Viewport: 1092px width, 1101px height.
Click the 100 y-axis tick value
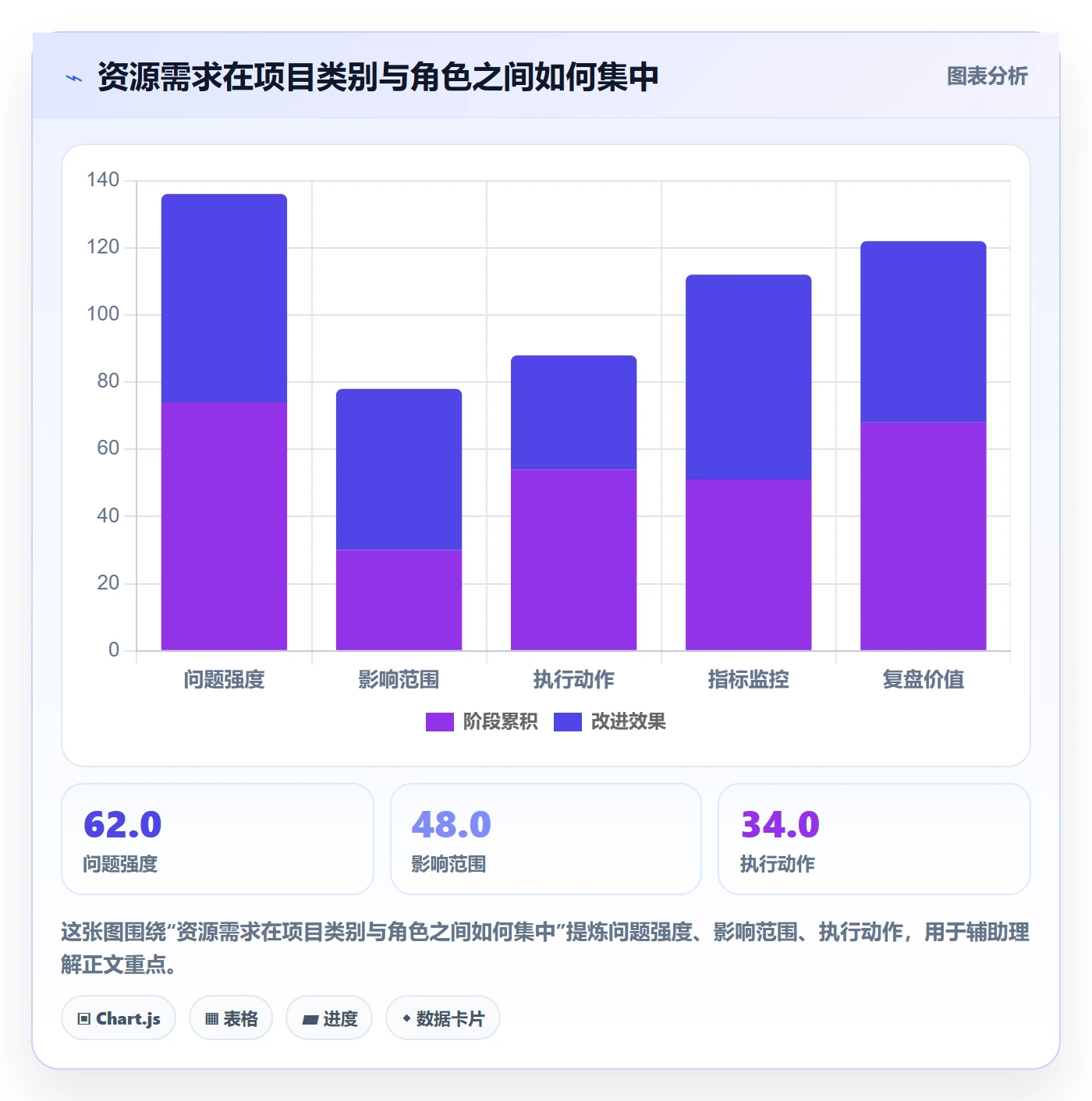click(103, 314)
